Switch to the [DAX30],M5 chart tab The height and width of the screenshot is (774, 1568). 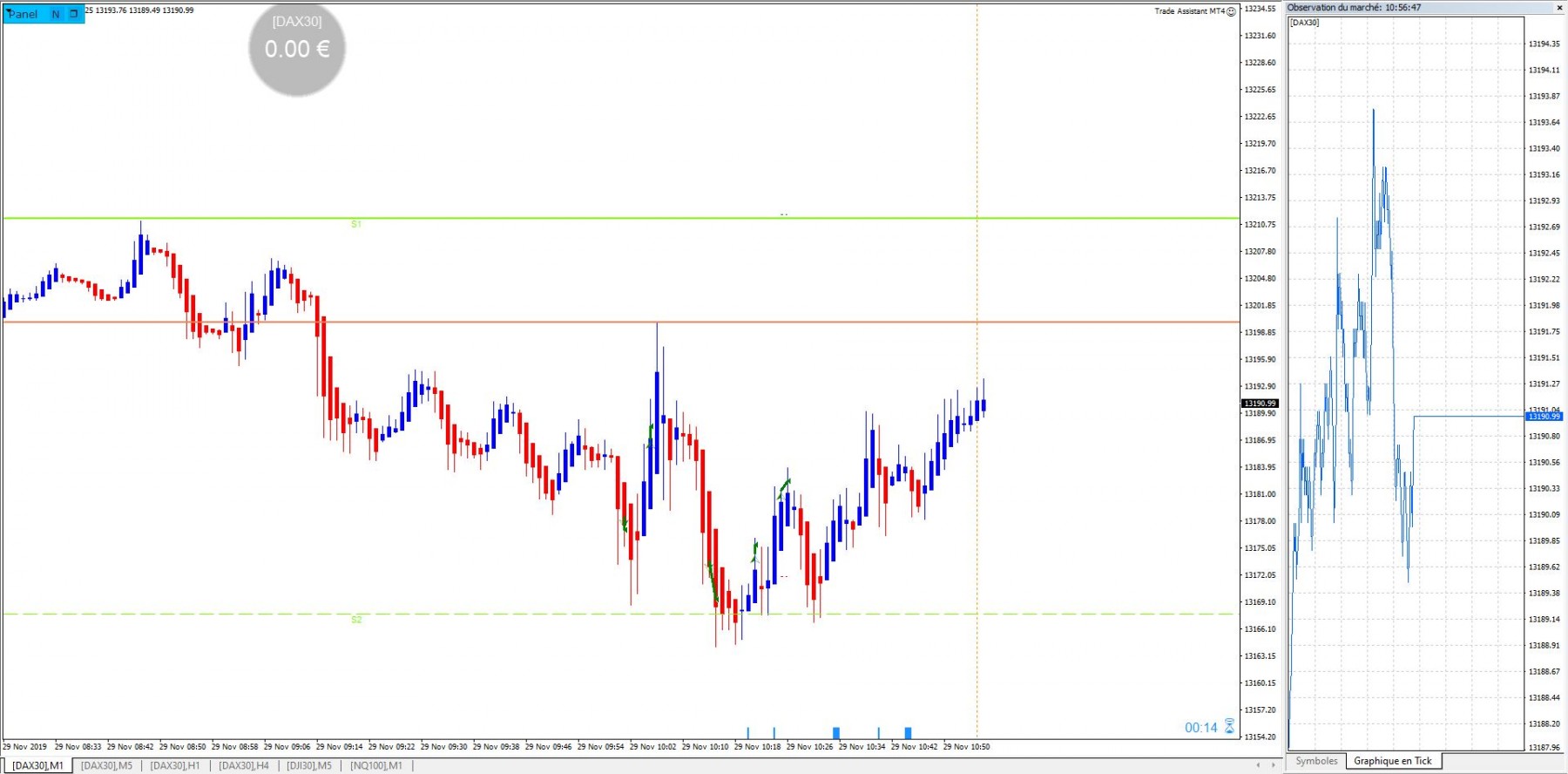(x=106, y=765)
